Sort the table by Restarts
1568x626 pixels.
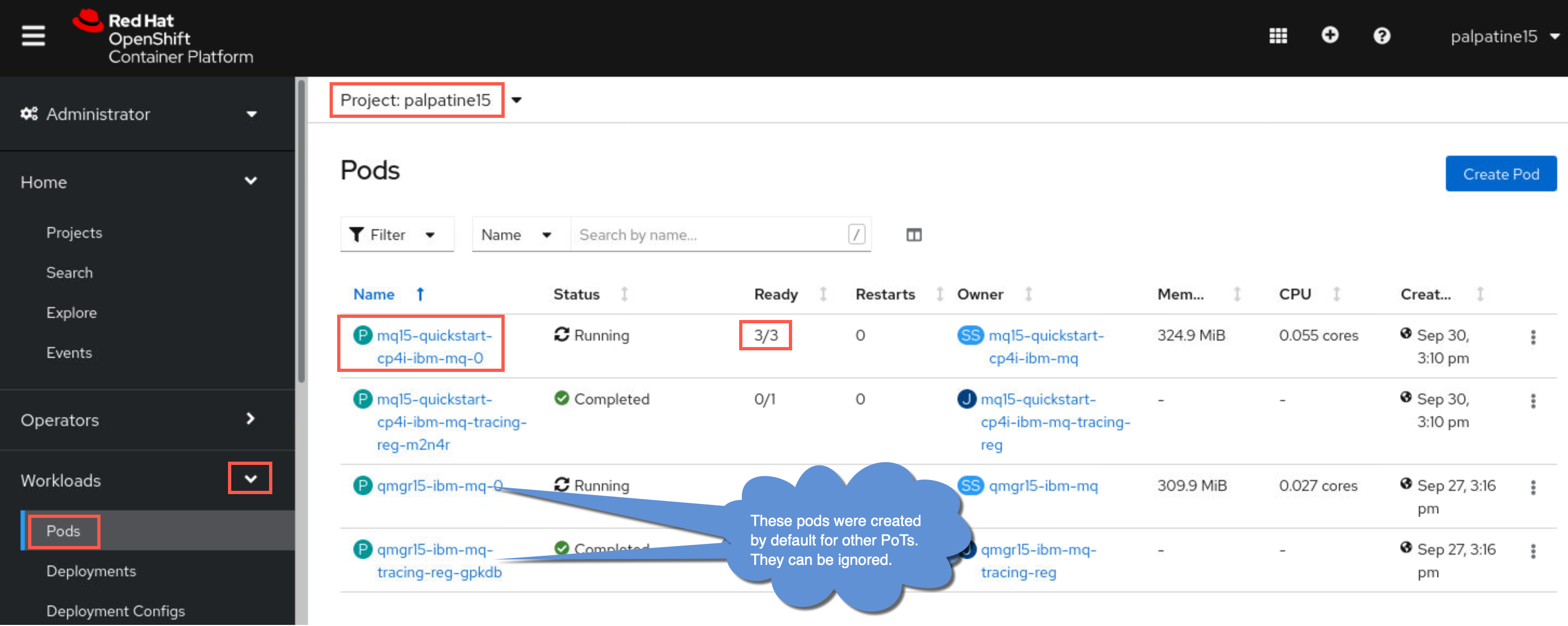click(899, 295)
